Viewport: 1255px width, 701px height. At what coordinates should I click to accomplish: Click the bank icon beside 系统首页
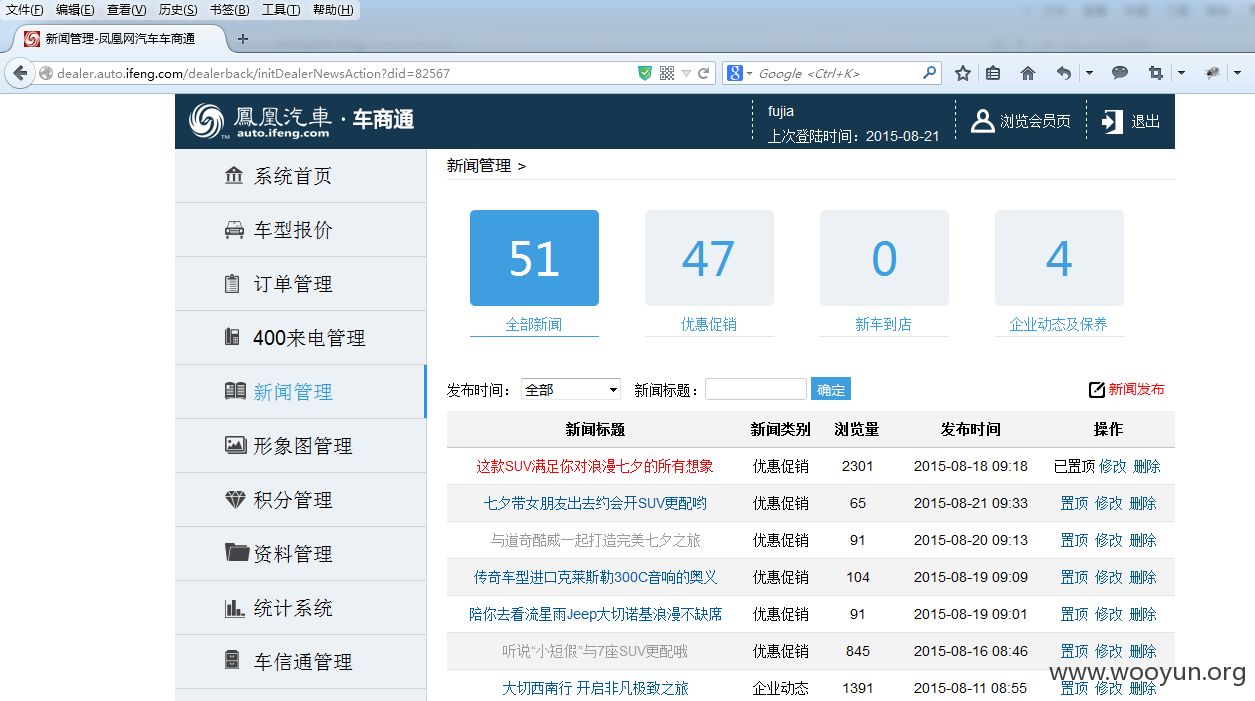234,176
